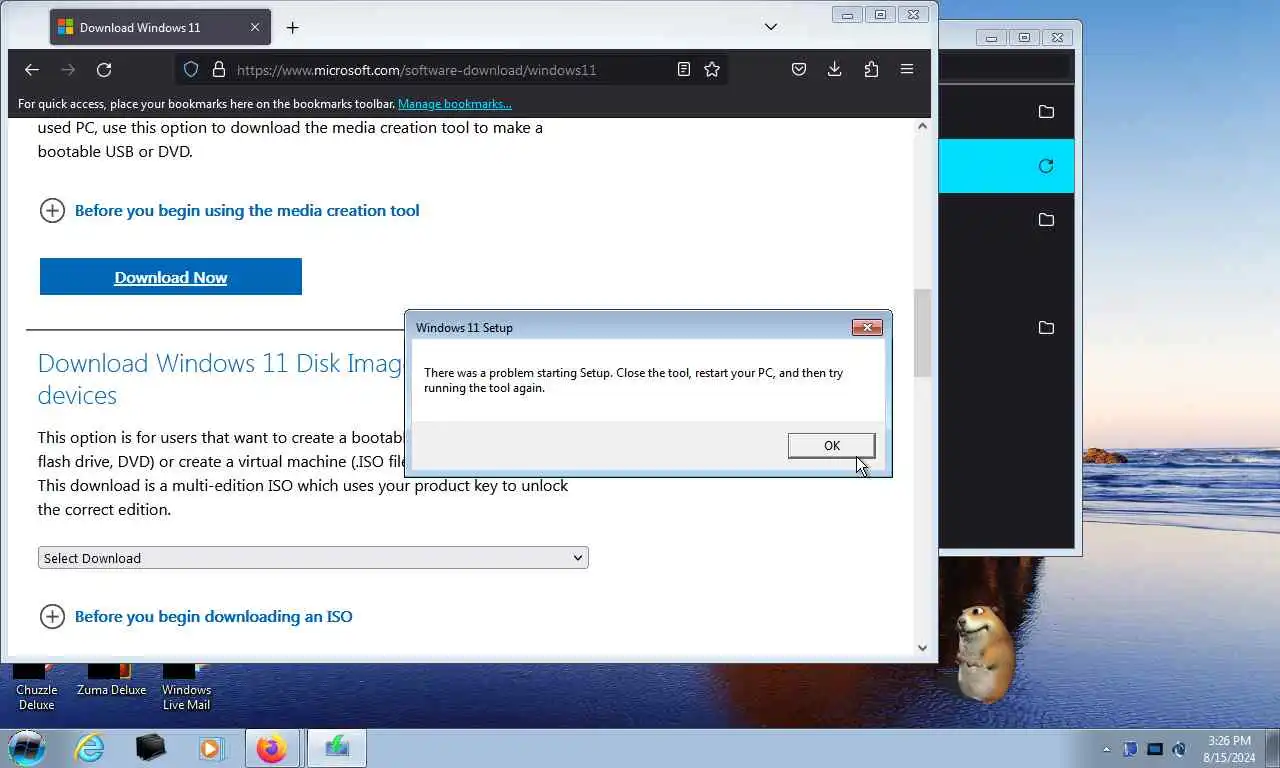
Task: Open Windows Media Player from the taskbar
Action: 211,748
